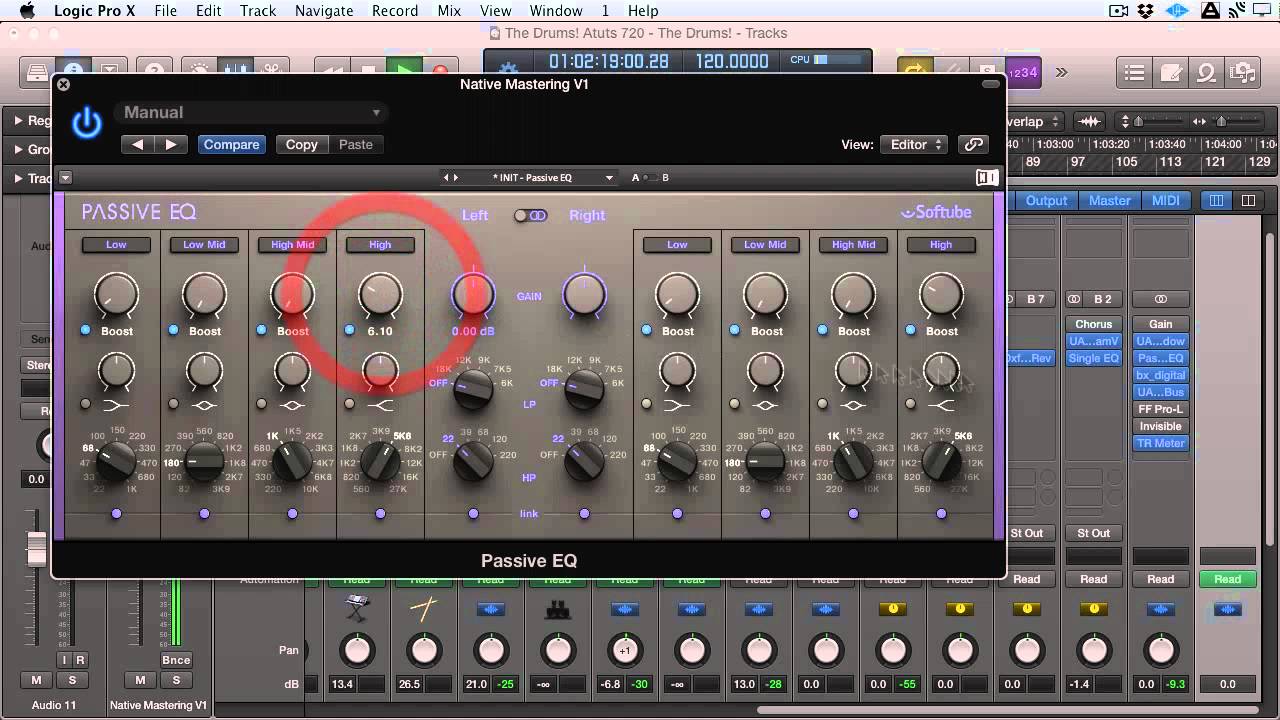1280x720 pixels.
Task: Solo the Native Mastering V1 channel
Action: (176, 680)
